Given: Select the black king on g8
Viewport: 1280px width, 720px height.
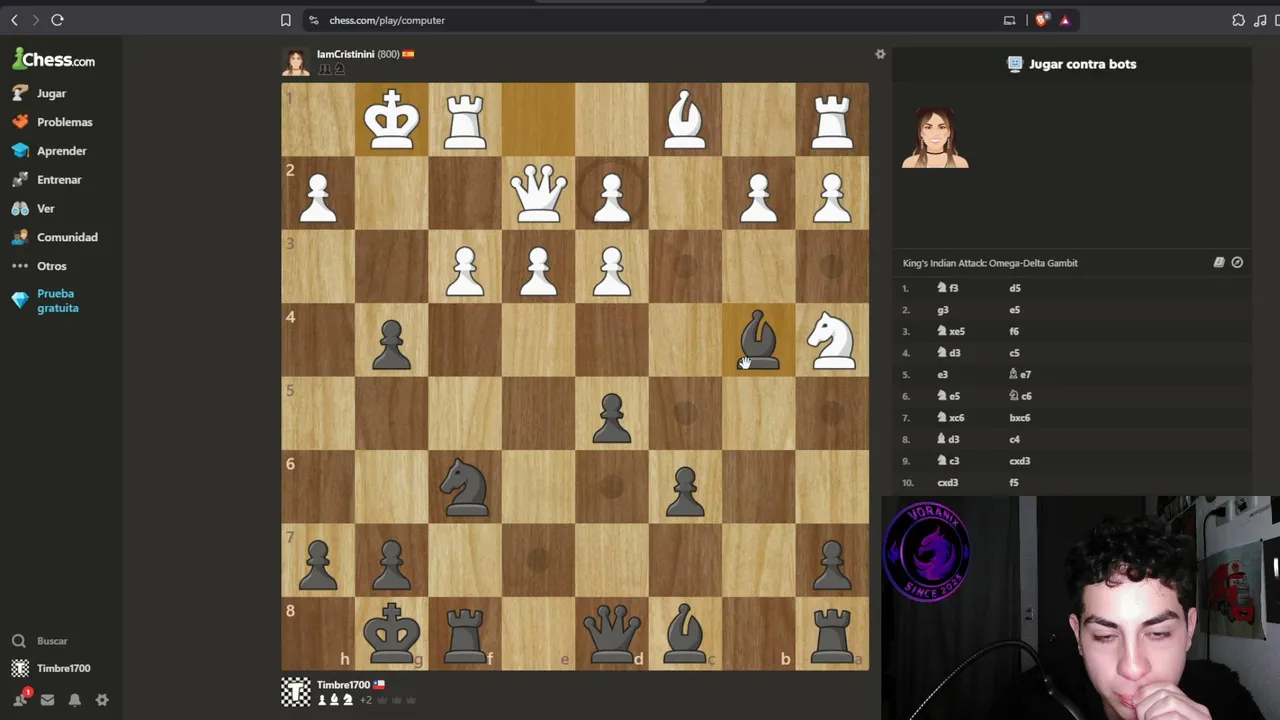Looking at the screenshot, I should click(391, 634).
